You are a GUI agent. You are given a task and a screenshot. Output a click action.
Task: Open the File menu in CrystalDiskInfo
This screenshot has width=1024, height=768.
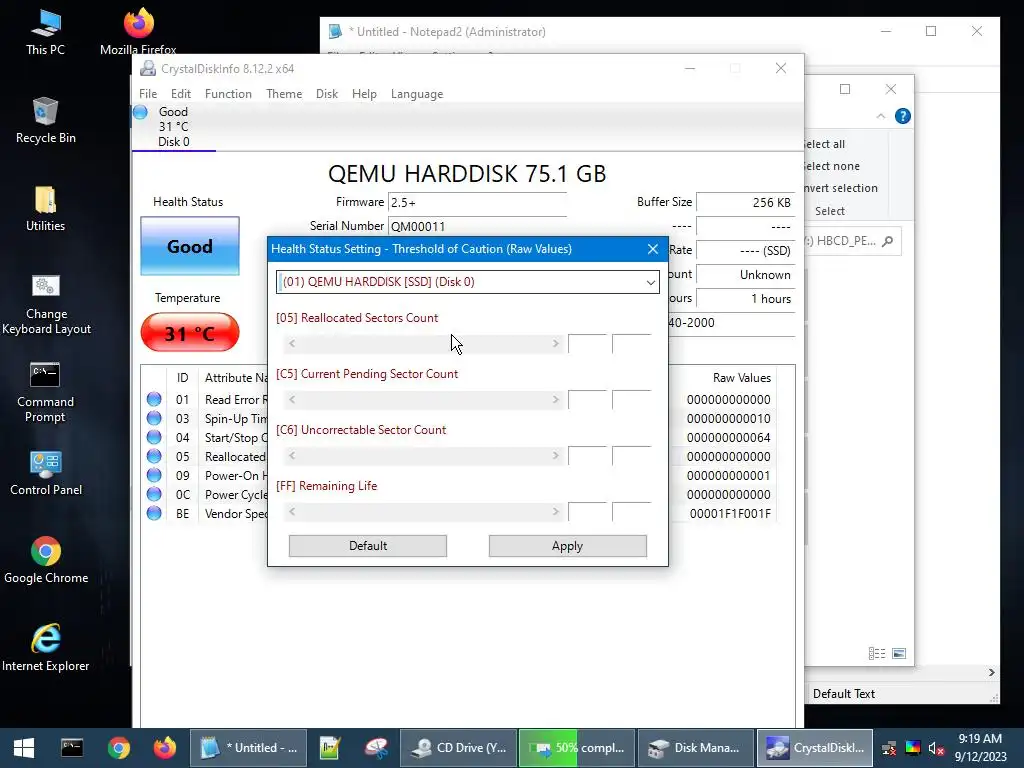(148, 94)
